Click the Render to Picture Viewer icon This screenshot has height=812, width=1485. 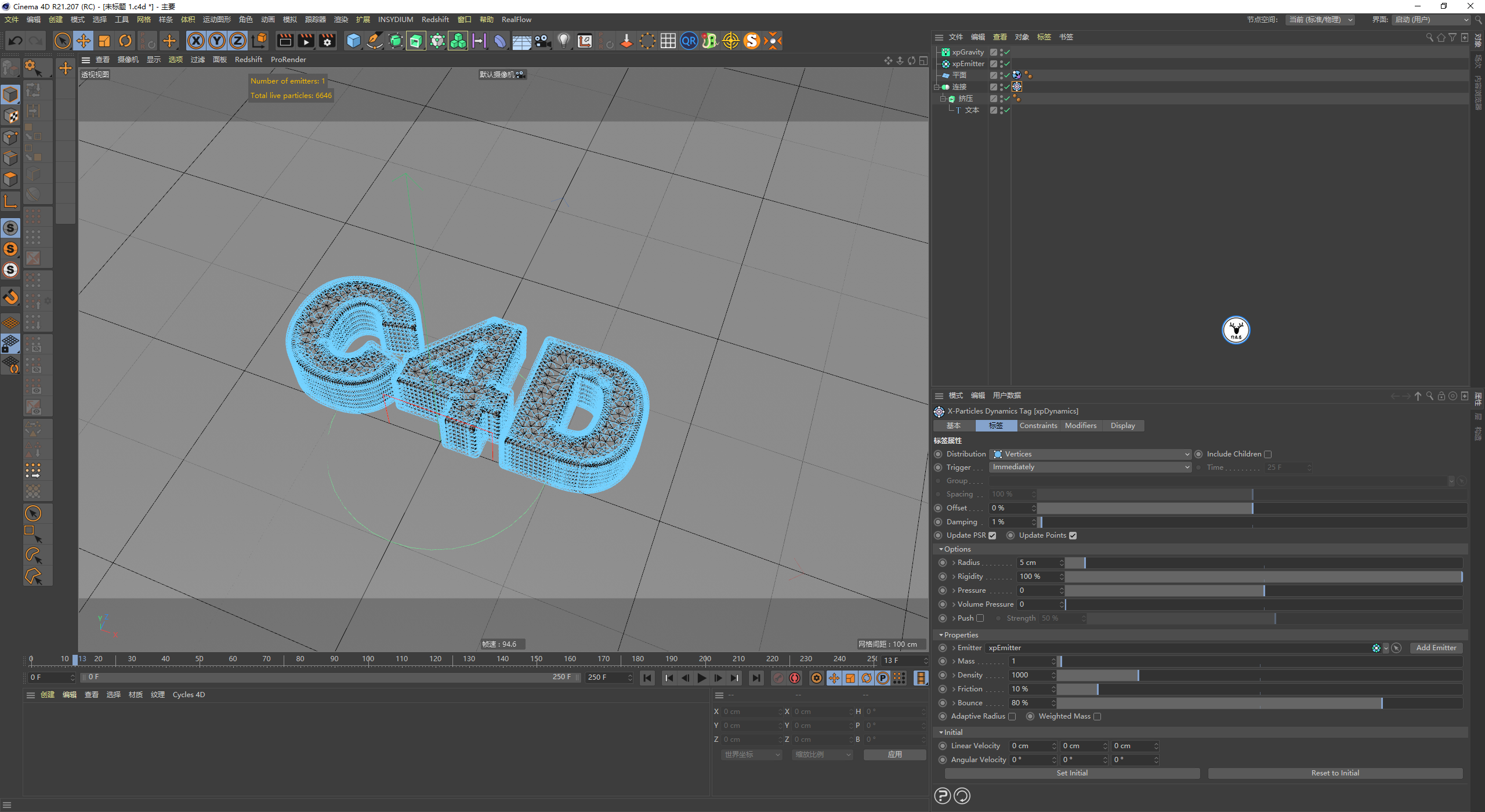(x=306, y=41)
